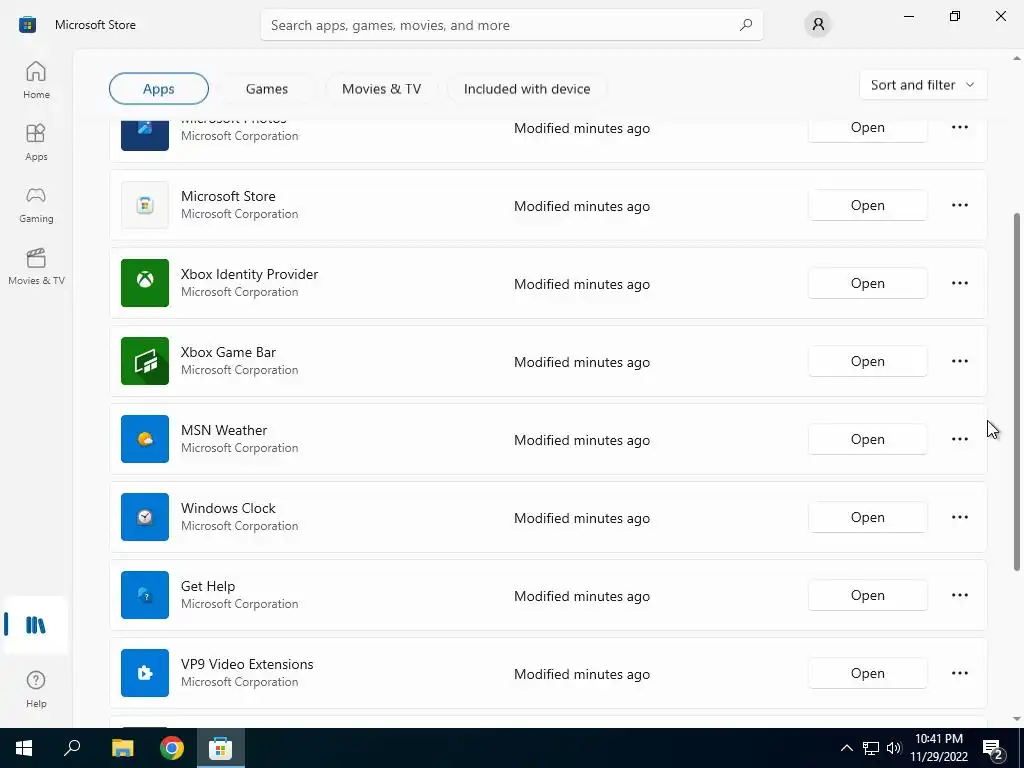
Task: Select the Games filter tab
Action: [x=266, y=89]
